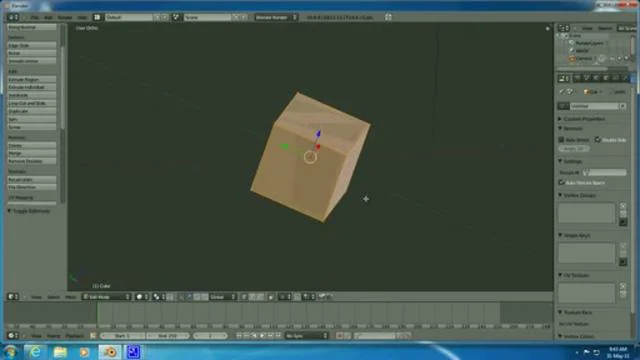Open the viewport shading selector
Screen dimensions: 640x360
pos(142,297)
